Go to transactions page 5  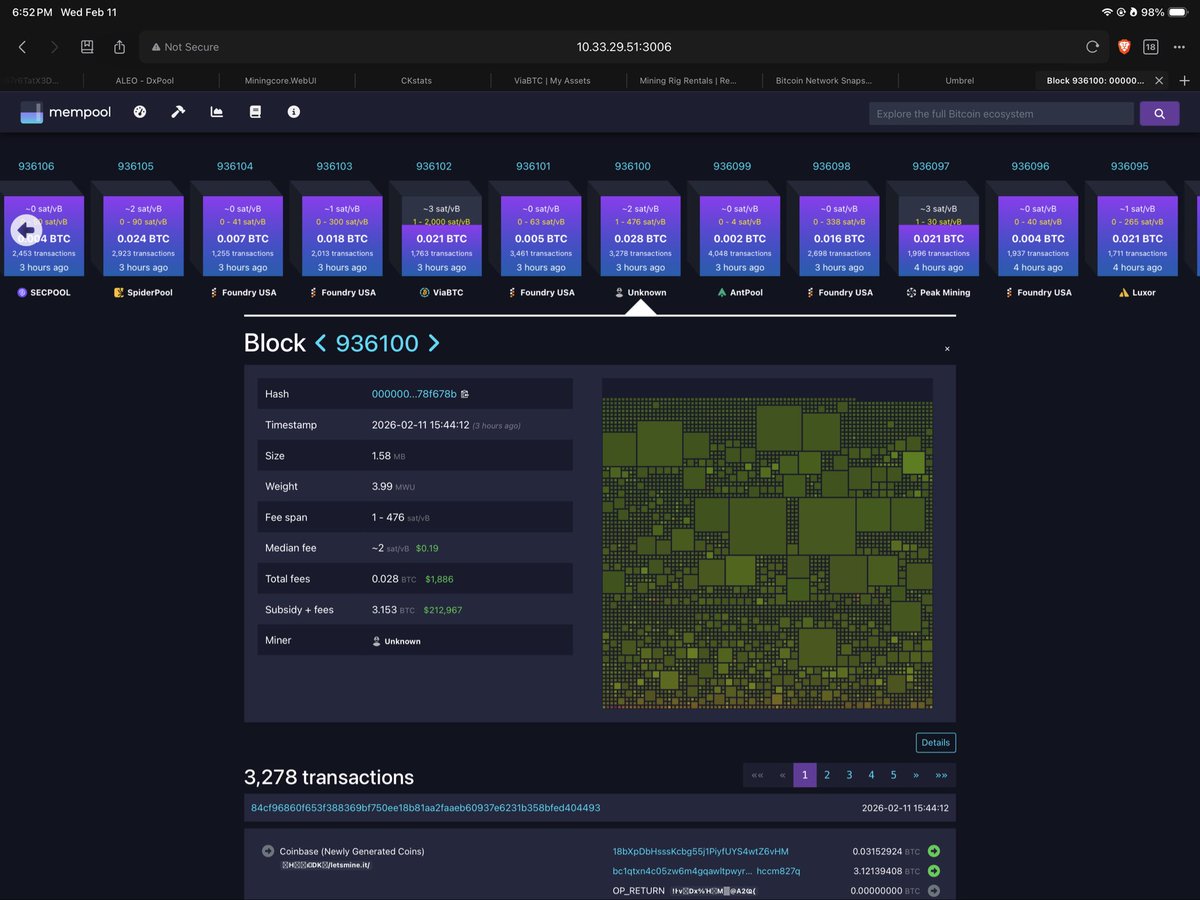coord(893,775)
